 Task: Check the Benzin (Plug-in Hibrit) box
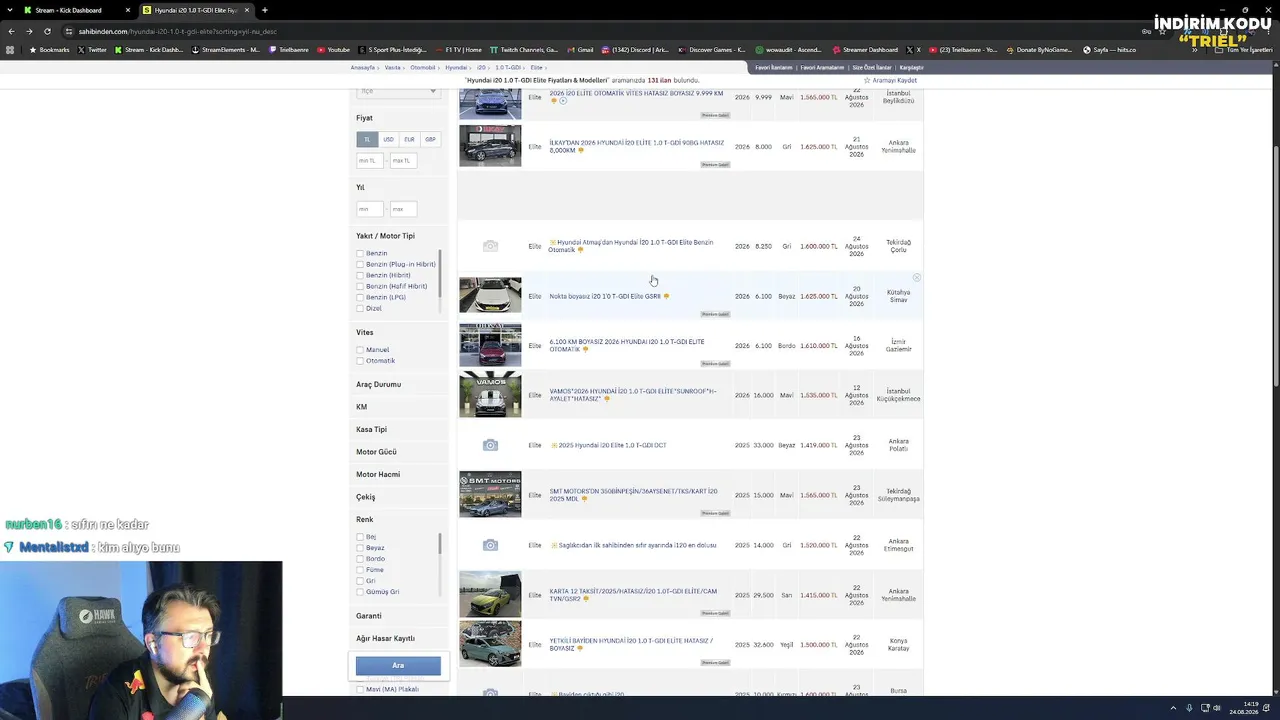click(x=360, y=265)
